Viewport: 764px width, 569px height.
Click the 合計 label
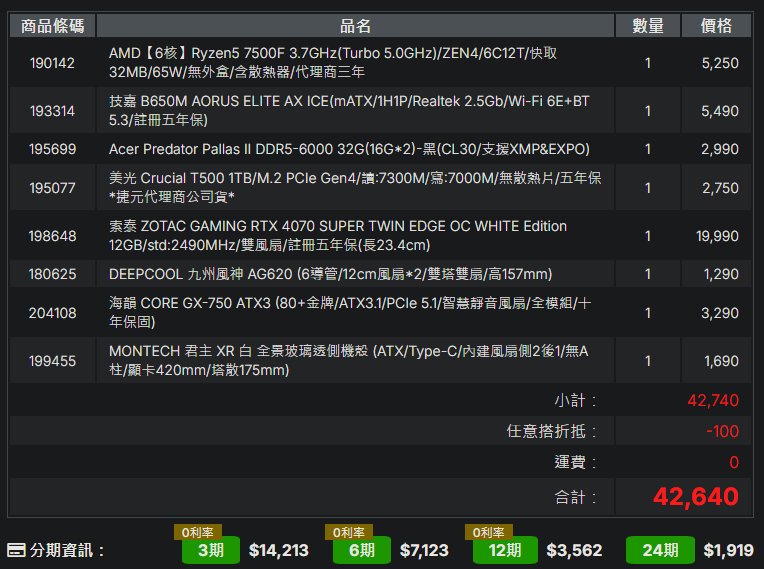tap(575, 497)
